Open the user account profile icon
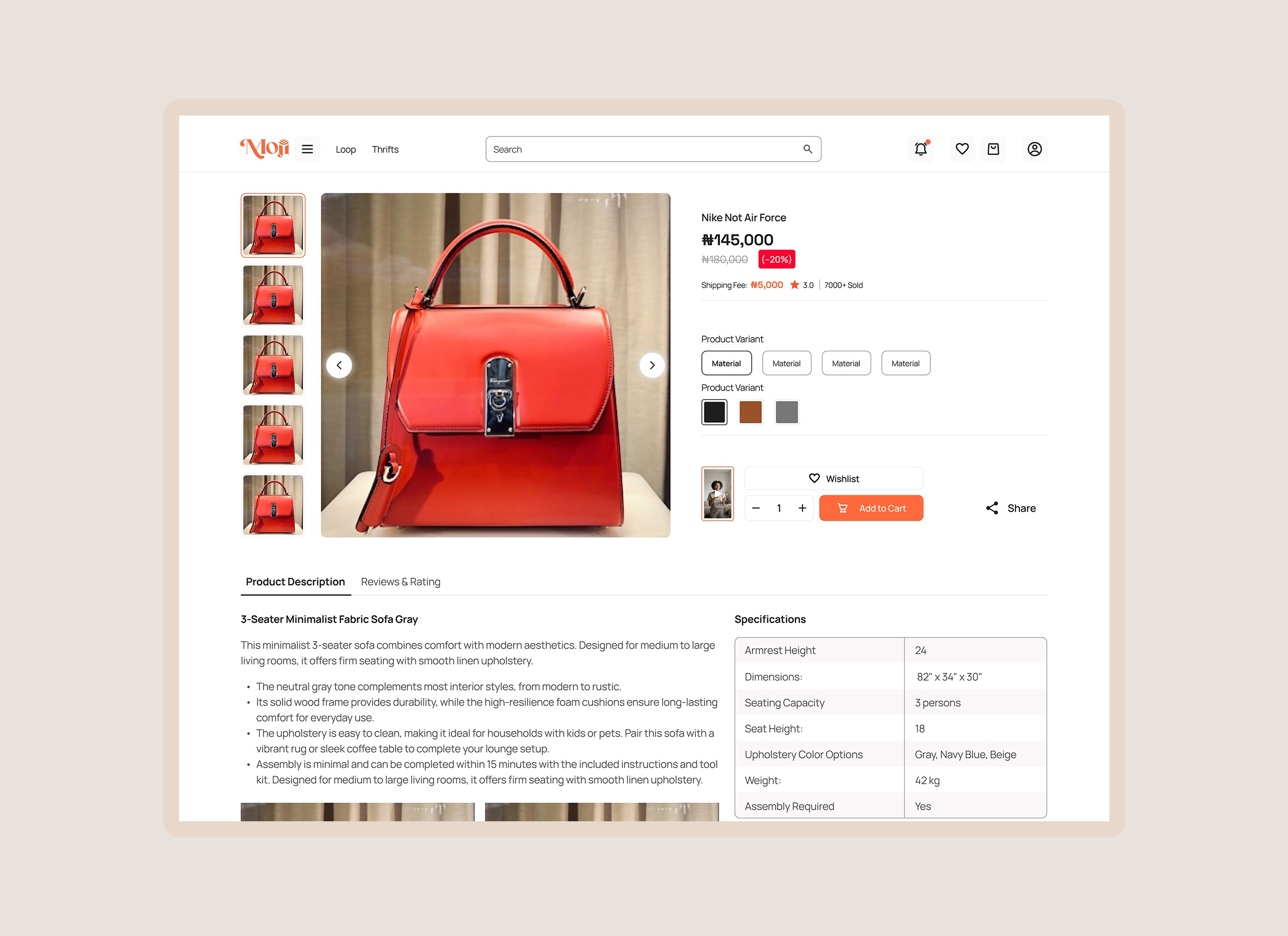Viewport: 1288px width, 936px height. 1035,149
